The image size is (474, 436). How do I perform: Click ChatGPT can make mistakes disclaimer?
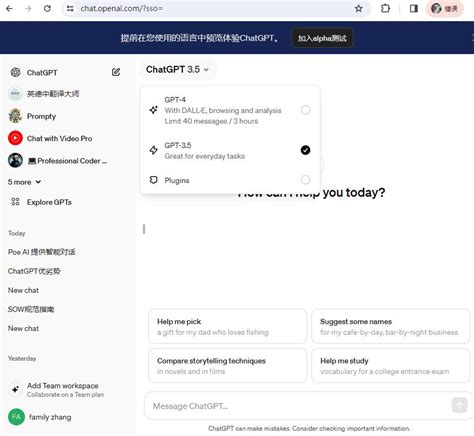coord(309,428)
